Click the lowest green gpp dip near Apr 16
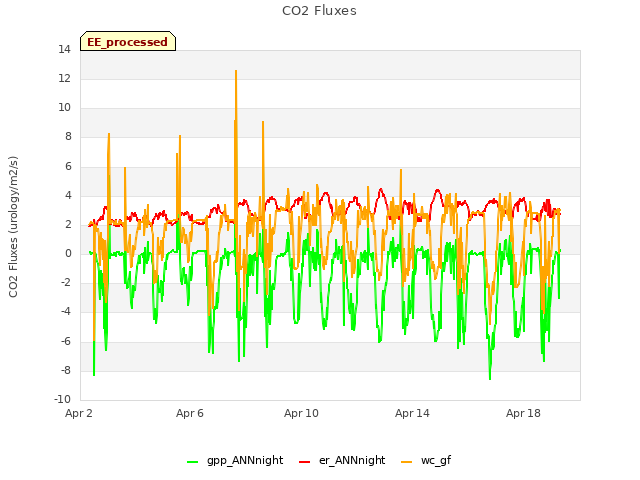The image size is (640, 480). point(490,378)
